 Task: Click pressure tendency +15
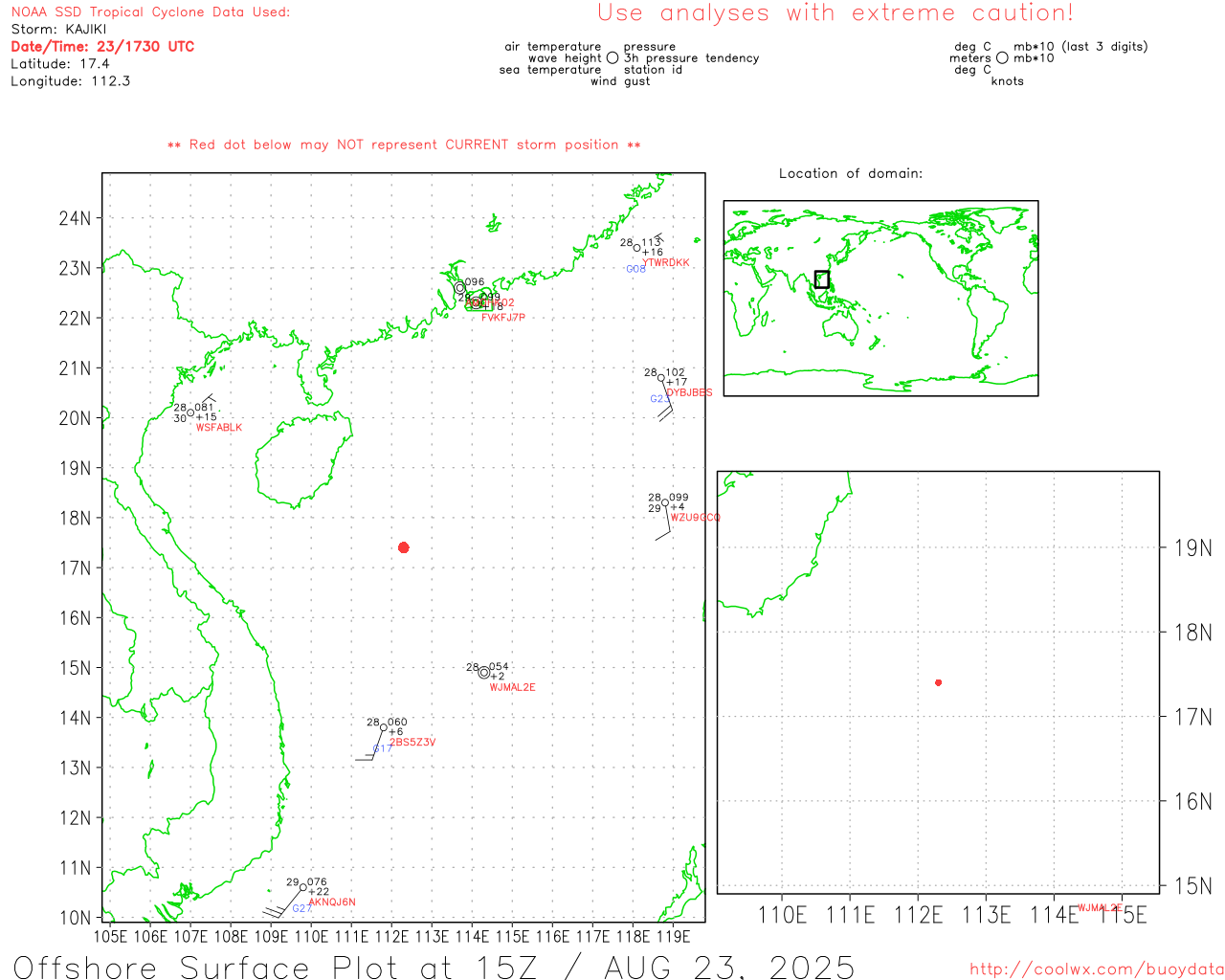click(207, 417)
